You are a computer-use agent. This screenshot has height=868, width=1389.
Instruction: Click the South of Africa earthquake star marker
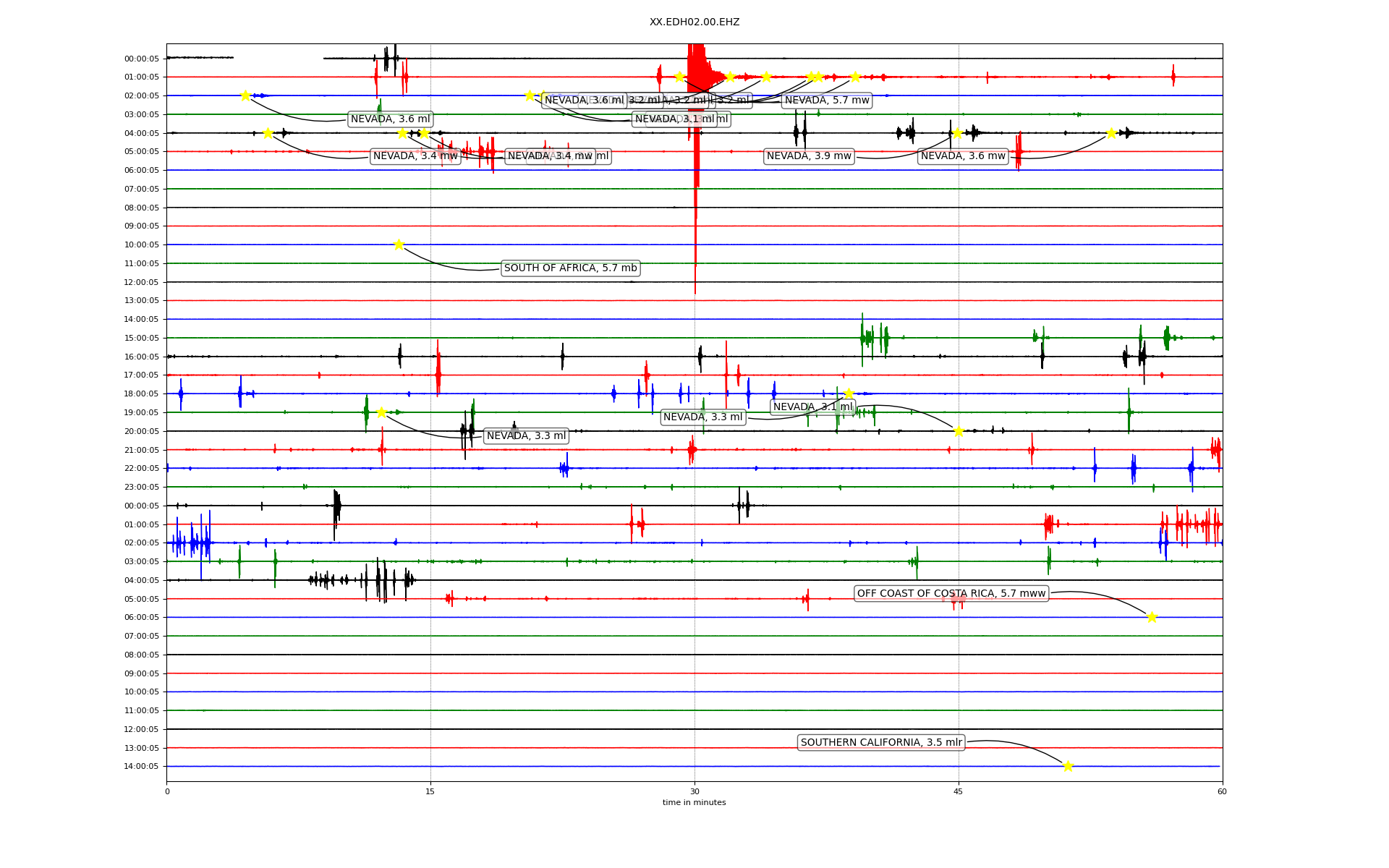tap(399, 244)
